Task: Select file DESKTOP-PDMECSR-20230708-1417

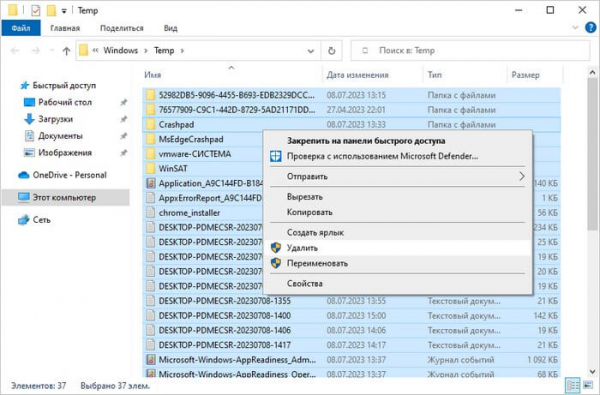Action: click(225, 345)
